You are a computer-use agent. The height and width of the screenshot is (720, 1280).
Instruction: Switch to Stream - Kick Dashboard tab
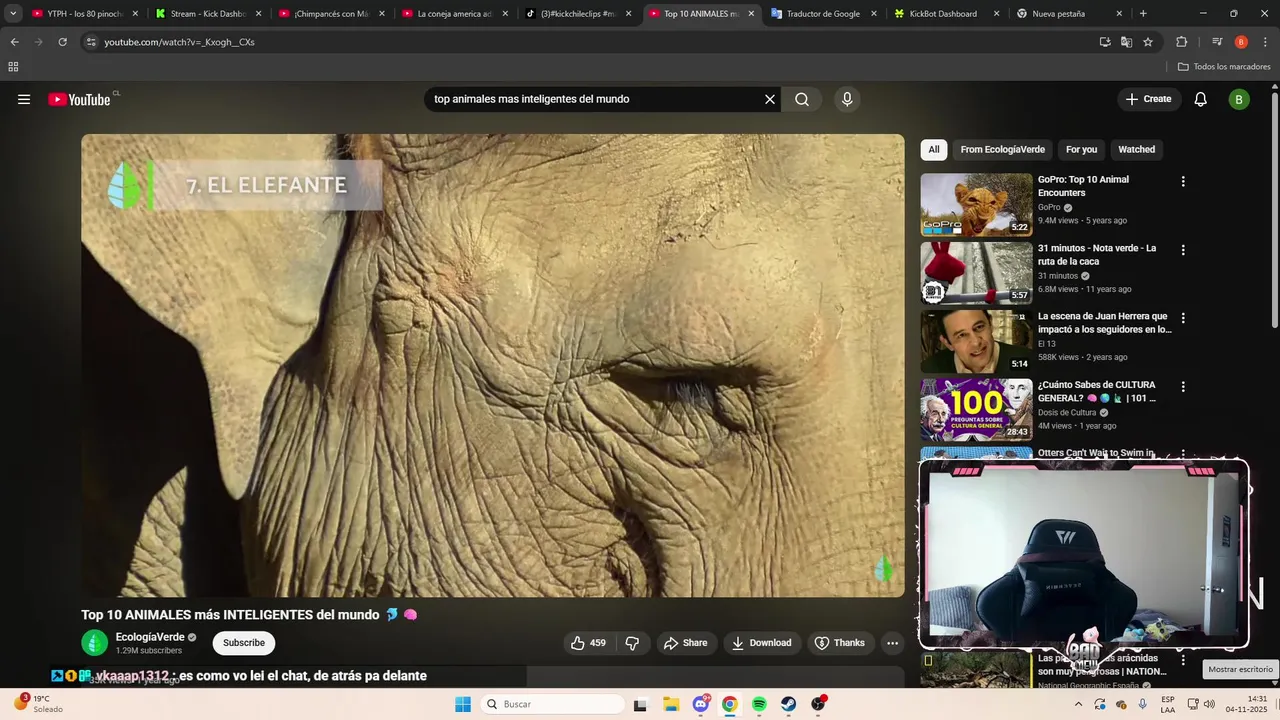tap(208, 14)
